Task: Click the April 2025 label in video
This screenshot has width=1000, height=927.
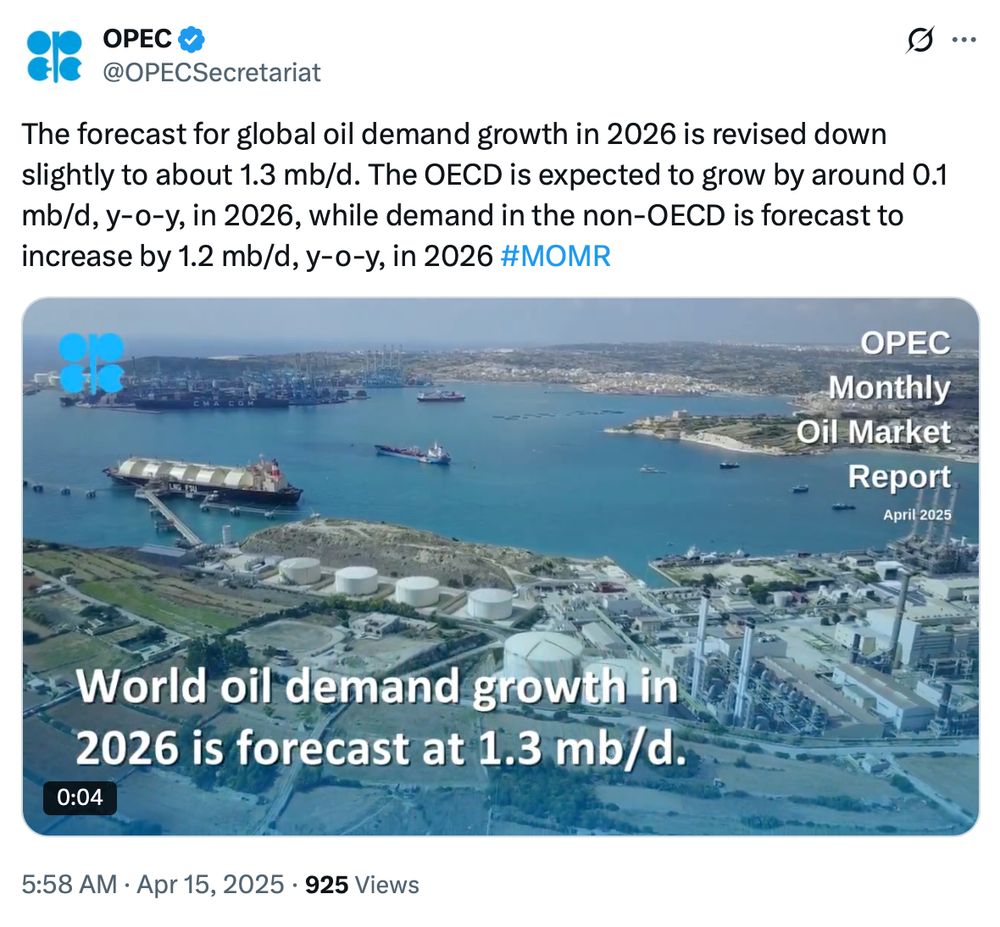Action: [x=917, y=515]
